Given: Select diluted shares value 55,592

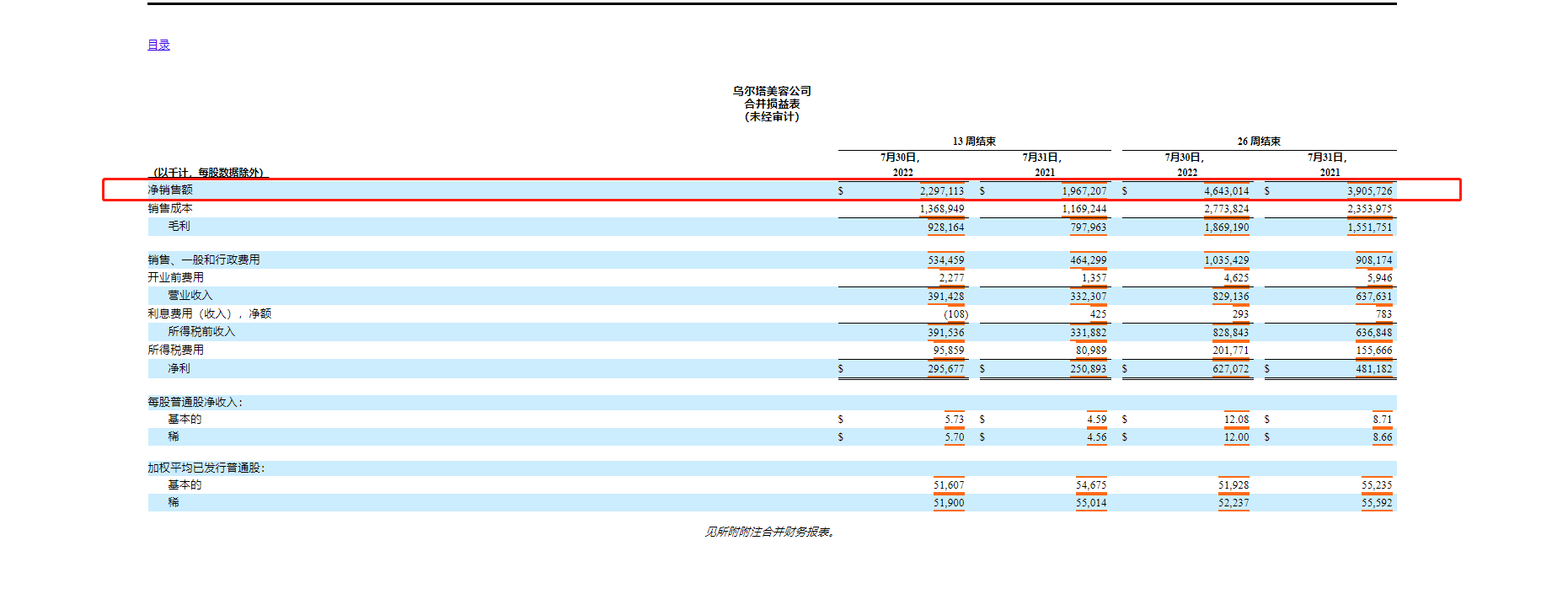Looking at the screenshot, I should (1377, 503).
